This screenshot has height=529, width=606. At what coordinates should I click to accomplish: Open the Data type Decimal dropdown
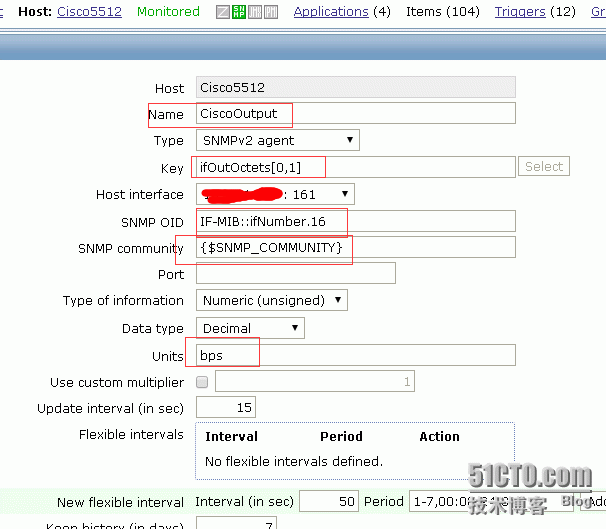point(250,328)
